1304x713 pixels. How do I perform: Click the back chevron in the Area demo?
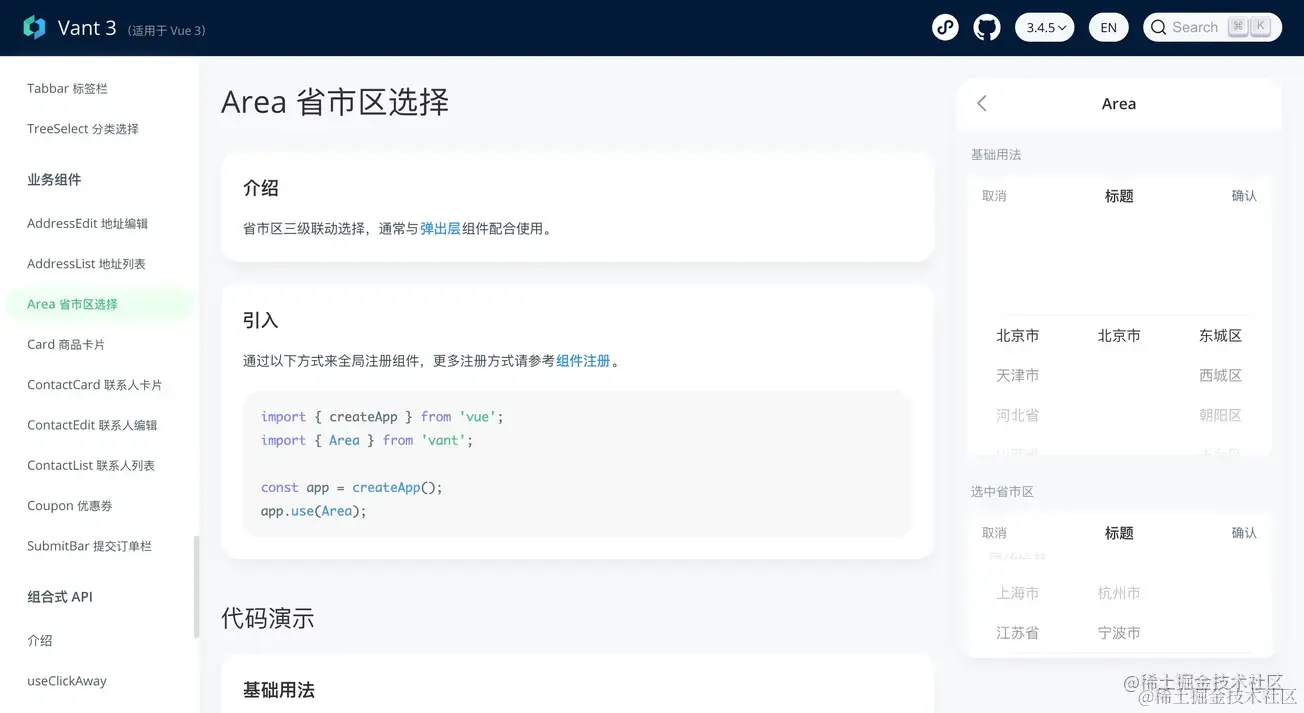pyautogui.click(x=981, y=103)
